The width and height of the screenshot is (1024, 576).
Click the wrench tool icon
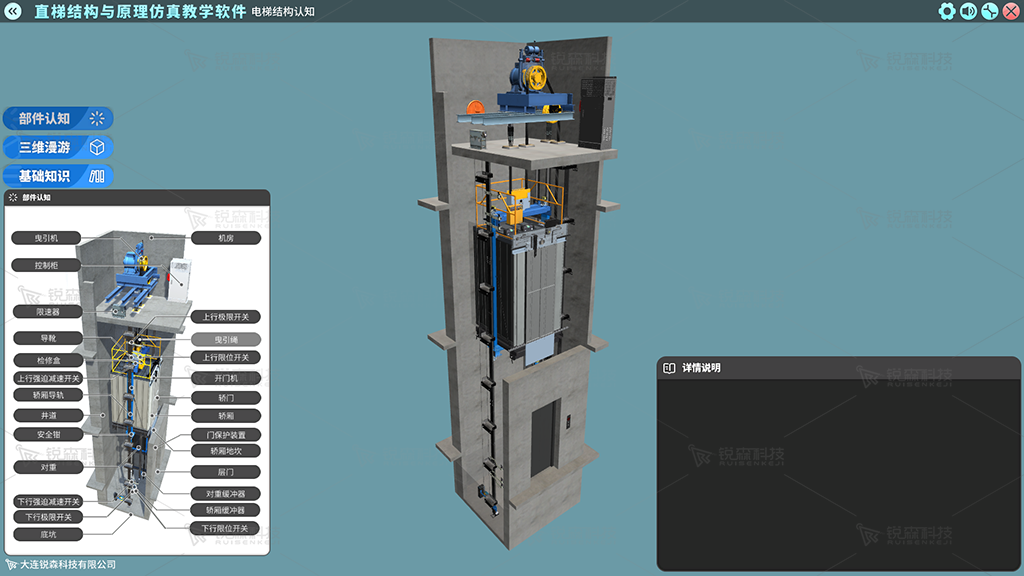pos(989,11)
